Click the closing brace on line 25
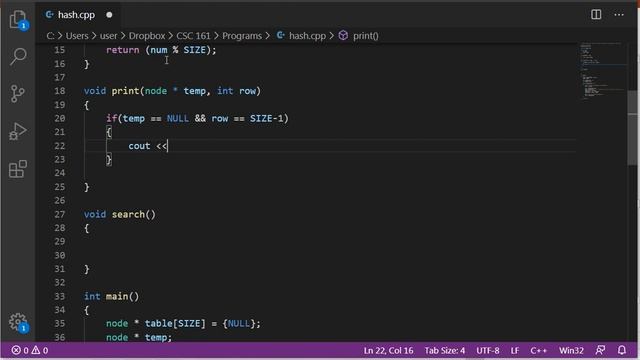 pyautogui.click(x=87, y=187)
